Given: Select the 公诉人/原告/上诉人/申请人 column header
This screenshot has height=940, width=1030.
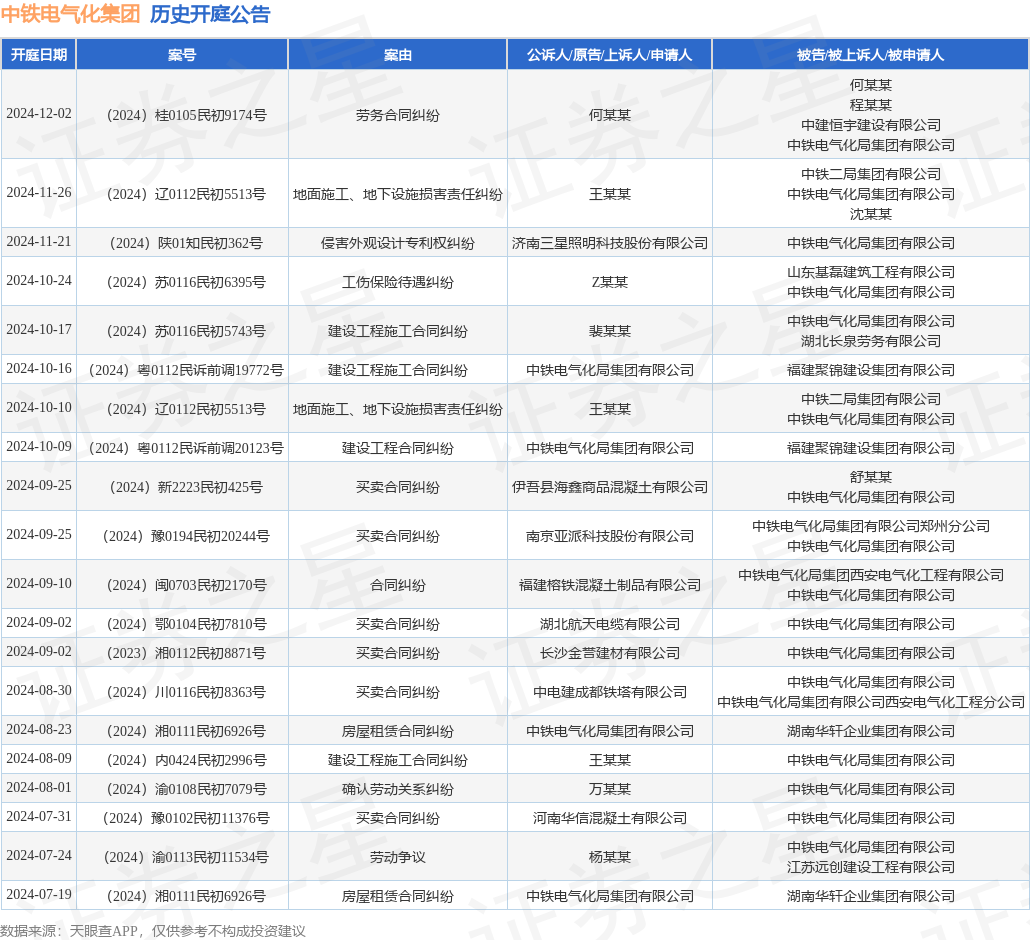Looking at the screenshot, I should point(610,55).
